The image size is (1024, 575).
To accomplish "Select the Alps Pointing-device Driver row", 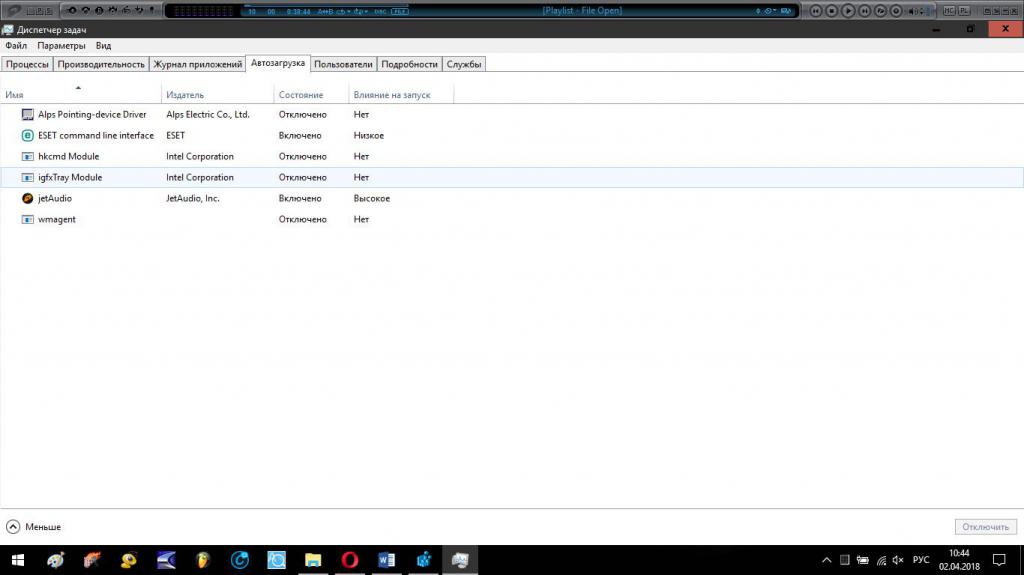I will click(512, 114).
